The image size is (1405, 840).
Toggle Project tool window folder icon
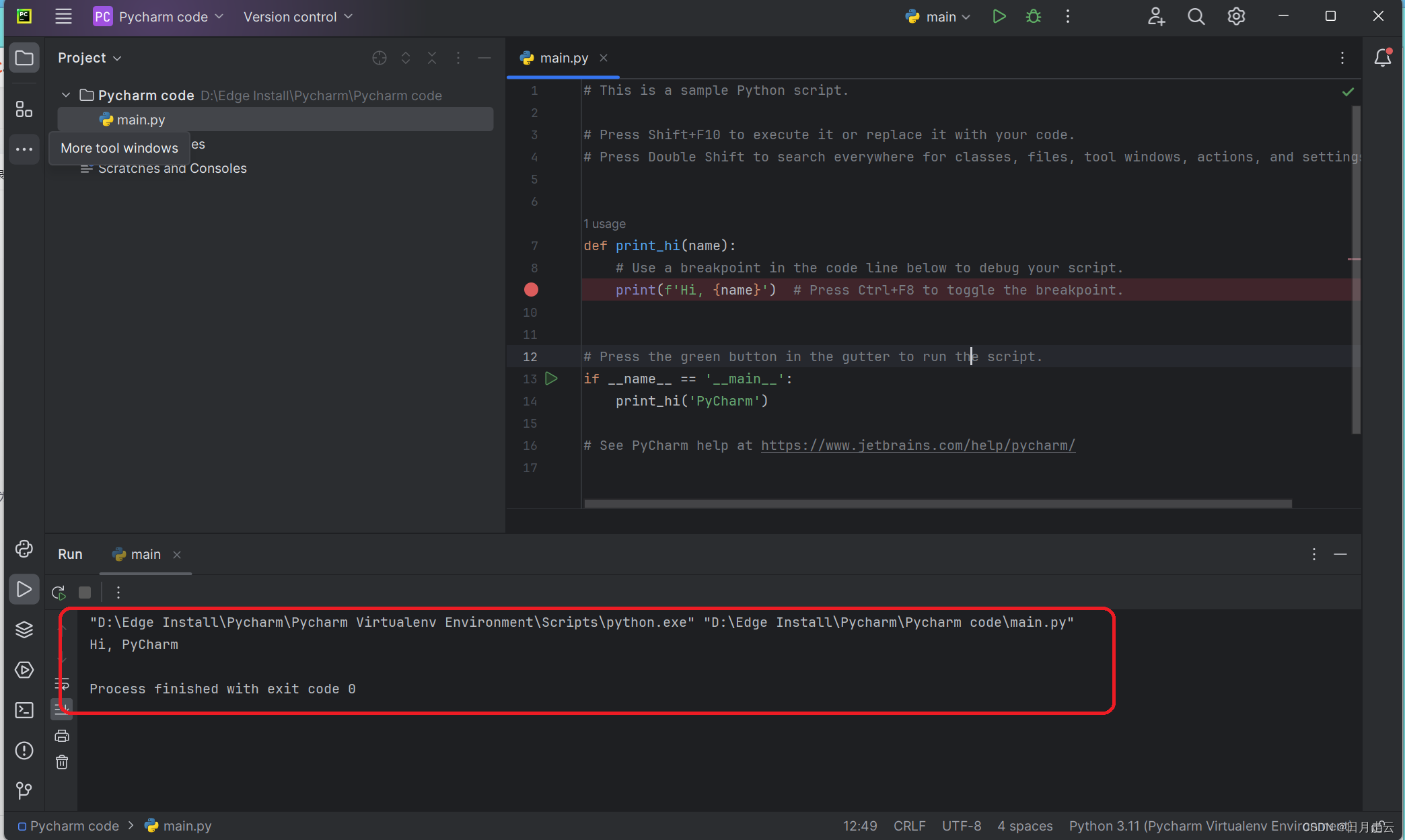[x=24, y=58]
